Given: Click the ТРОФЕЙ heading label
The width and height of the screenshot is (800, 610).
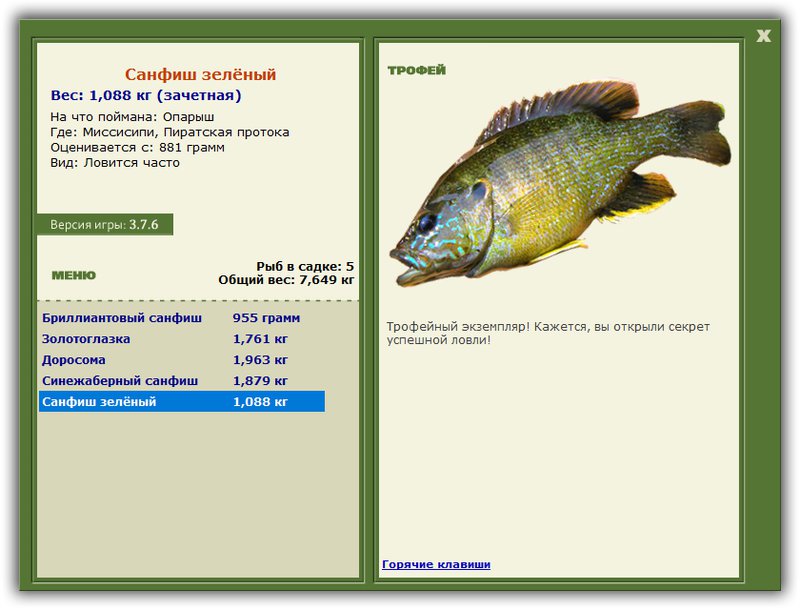Looking at the screenshot, I should pyautogui.click(x=416, y=70).
